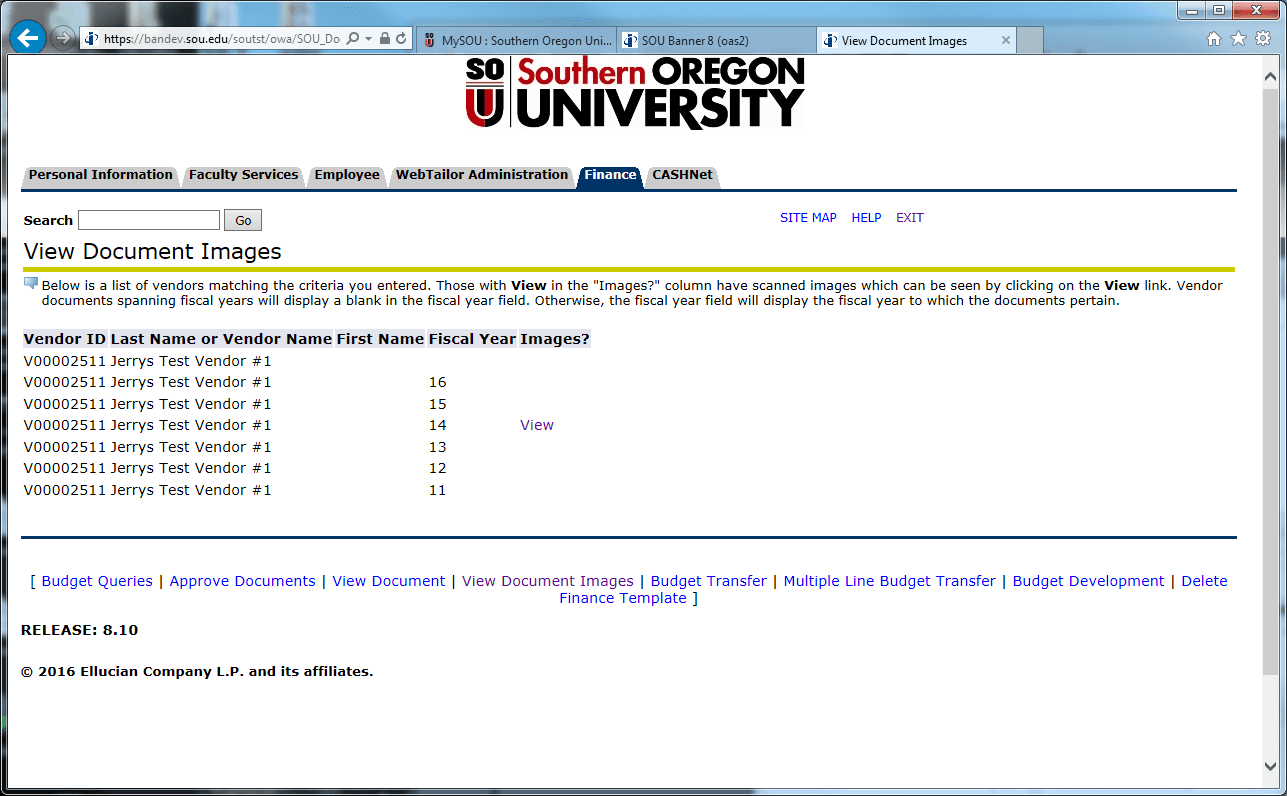Viewport: 1287px width, 796px height.
Task: Click fiscal year value 13
Action: coord(437,447)
